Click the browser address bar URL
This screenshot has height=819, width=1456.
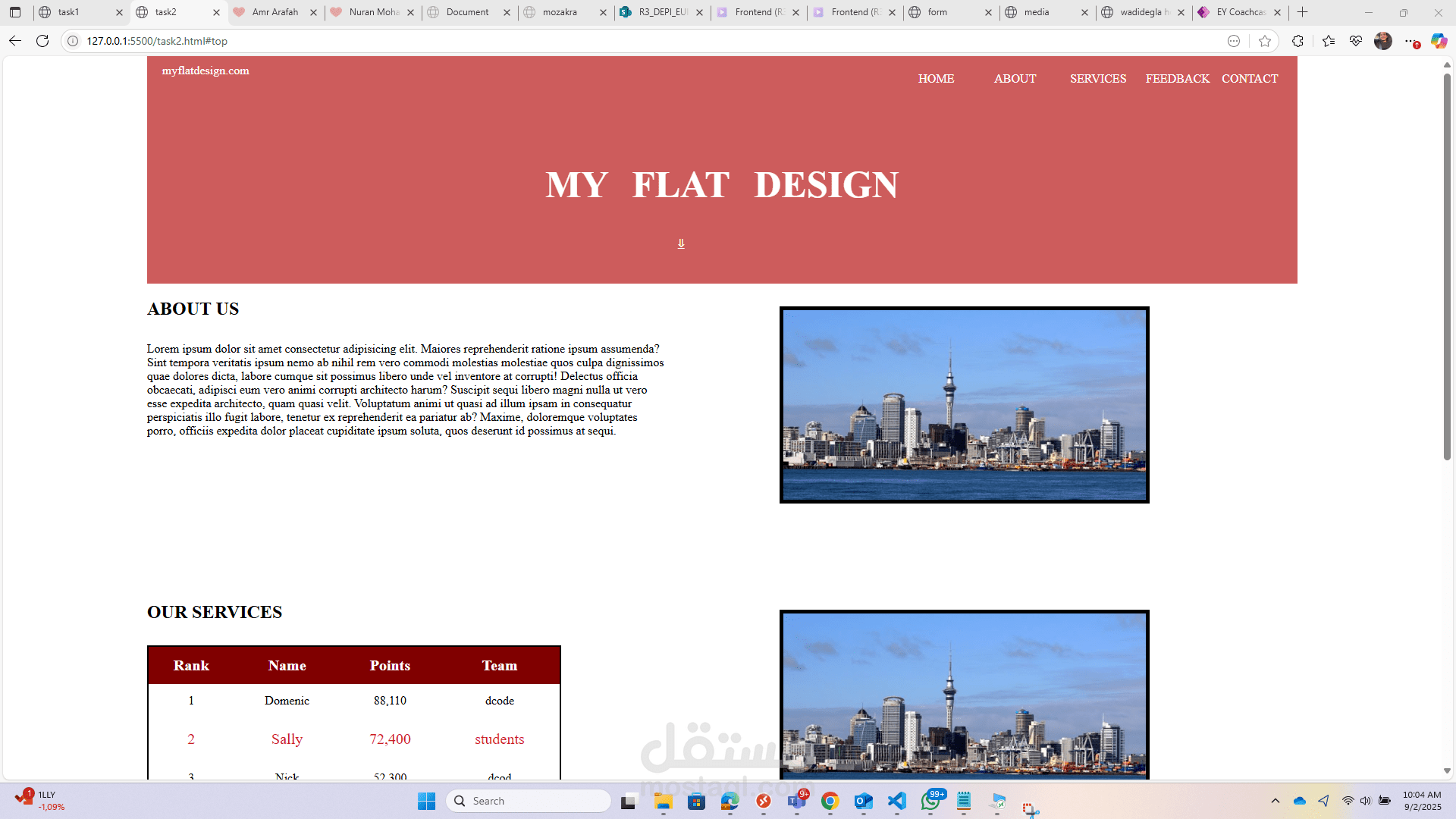pyautogui.click(x=157, y=41)
